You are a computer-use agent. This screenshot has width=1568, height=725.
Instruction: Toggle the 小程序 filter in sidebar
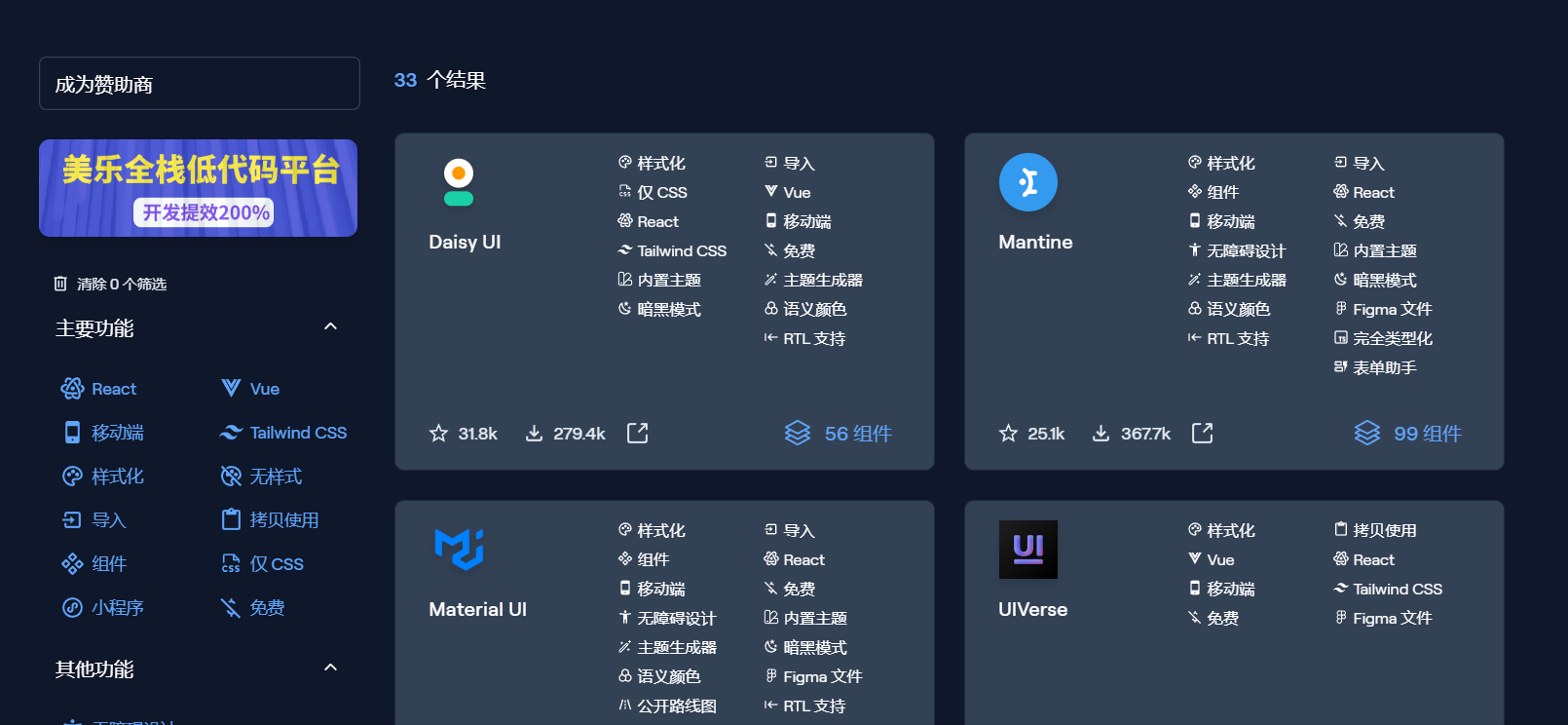[x=103, y=608]
